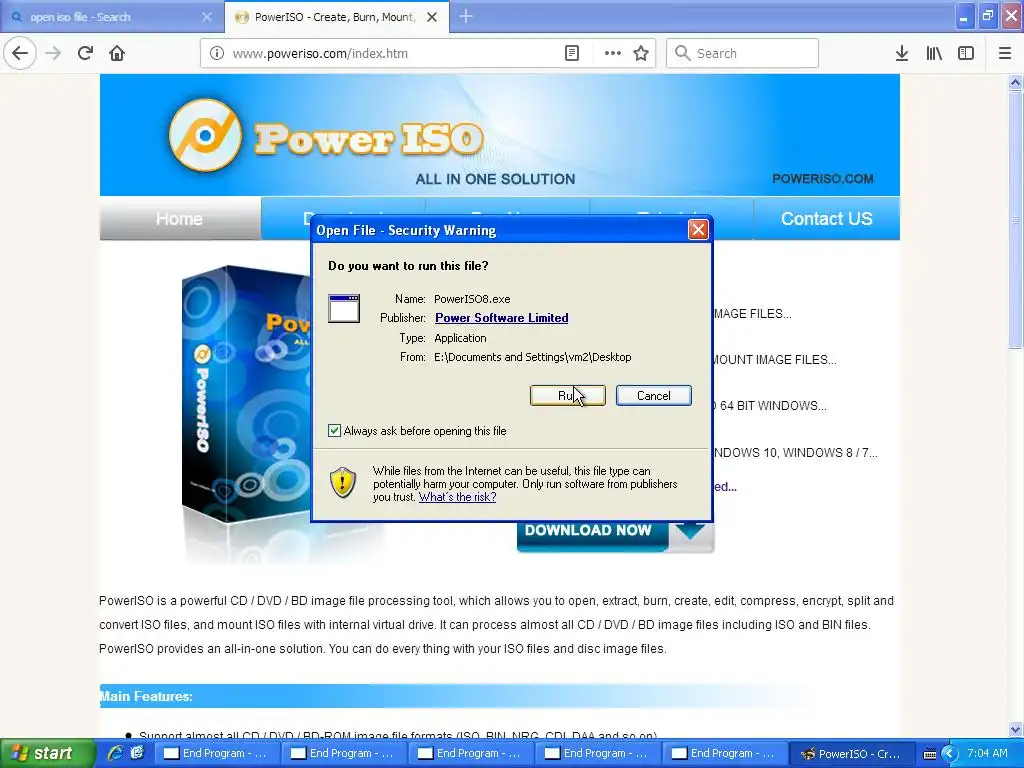1024x768 pixels.
Task: Click the application file icon in dialog
Action: click(x=344, y=308)
